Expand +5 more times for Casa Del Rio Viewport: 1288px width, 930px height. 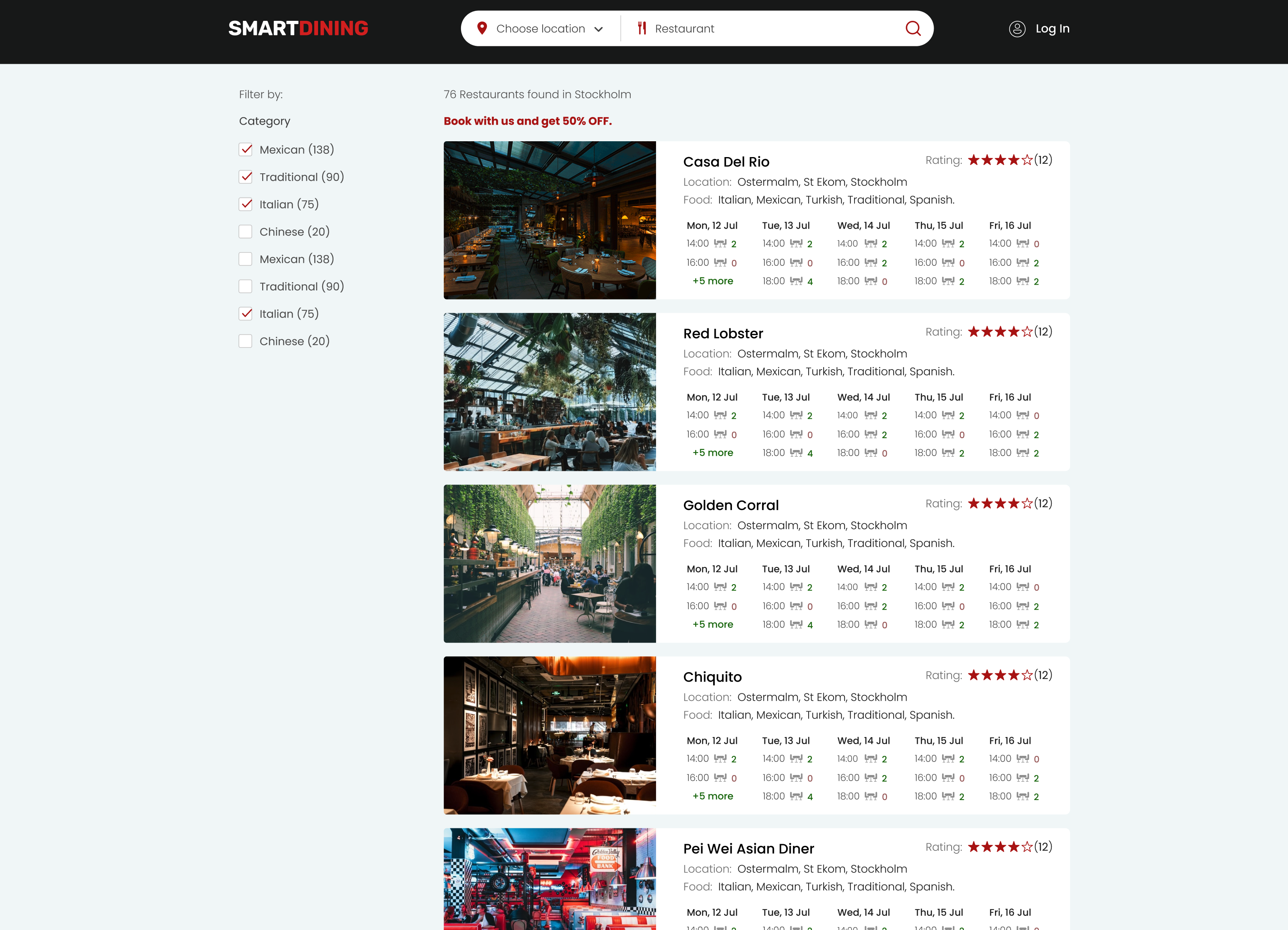tap(713, 281)
